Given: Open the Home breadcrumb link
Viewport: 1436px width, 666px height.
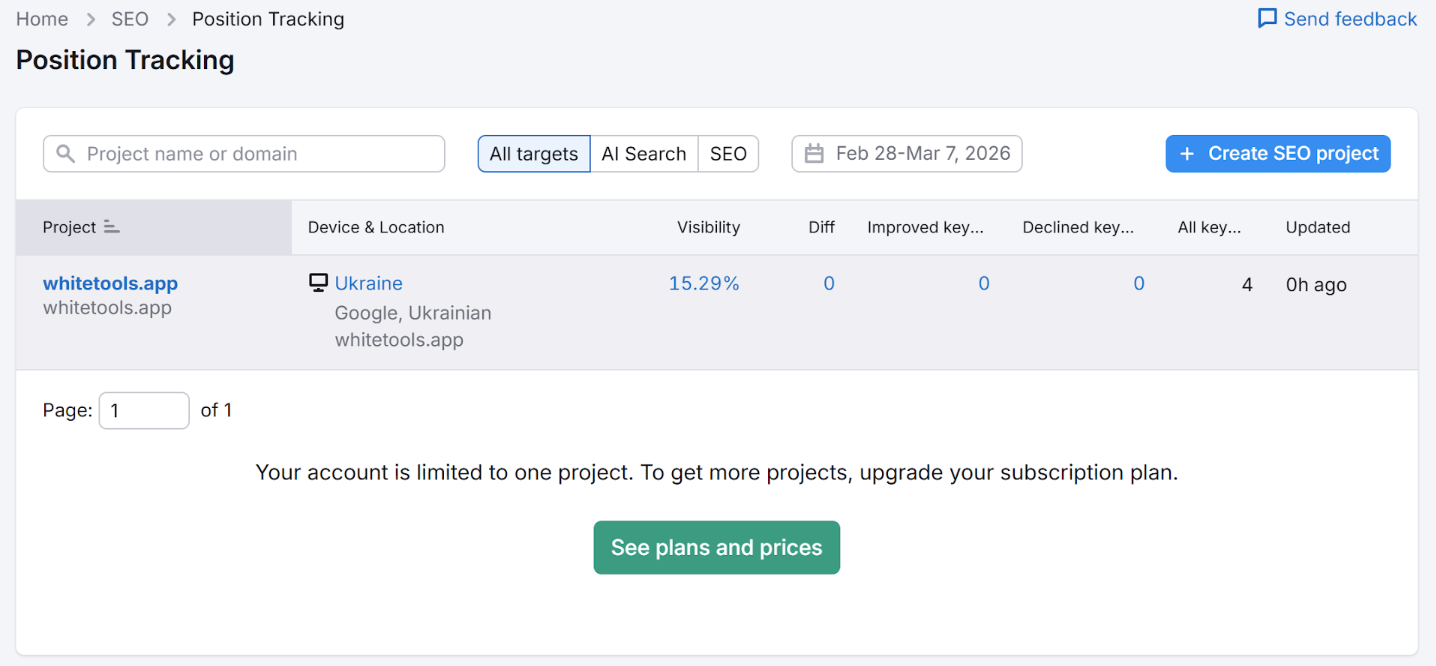Looking at the screenshot, I should (42, 19).
